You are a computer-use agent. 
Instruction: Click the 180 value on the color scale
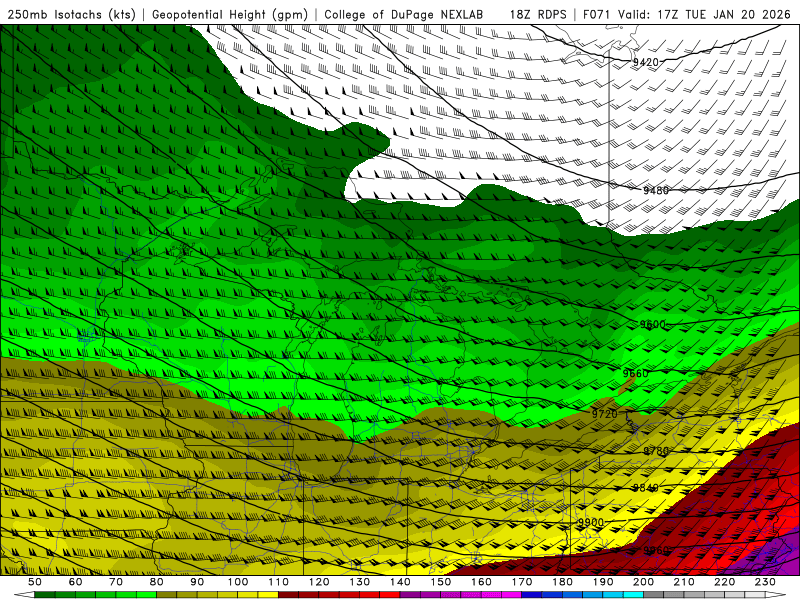point(562,582)
